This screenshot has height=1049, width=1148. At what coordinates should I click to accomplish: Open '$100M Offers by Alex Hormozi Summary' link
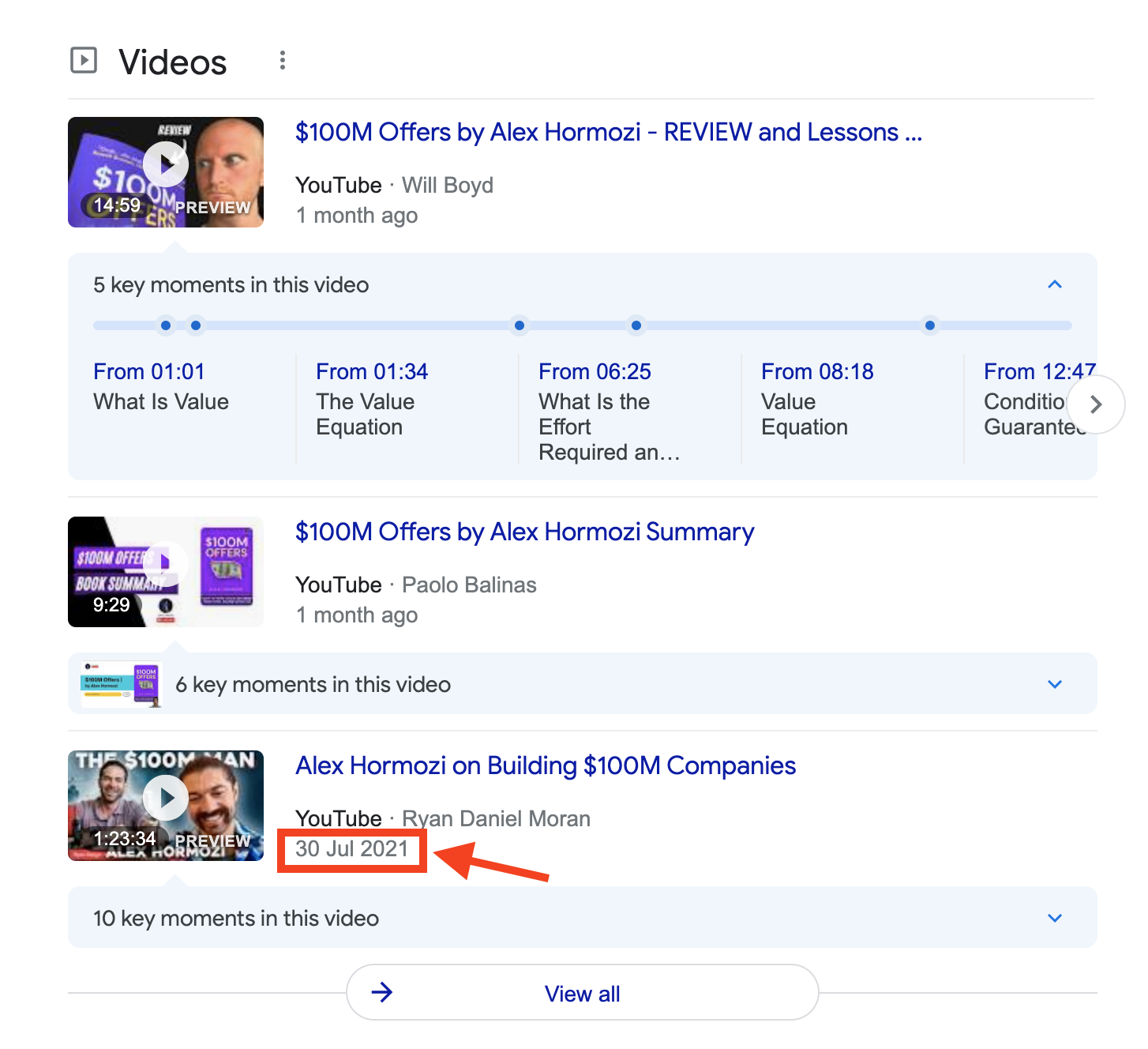525,532
